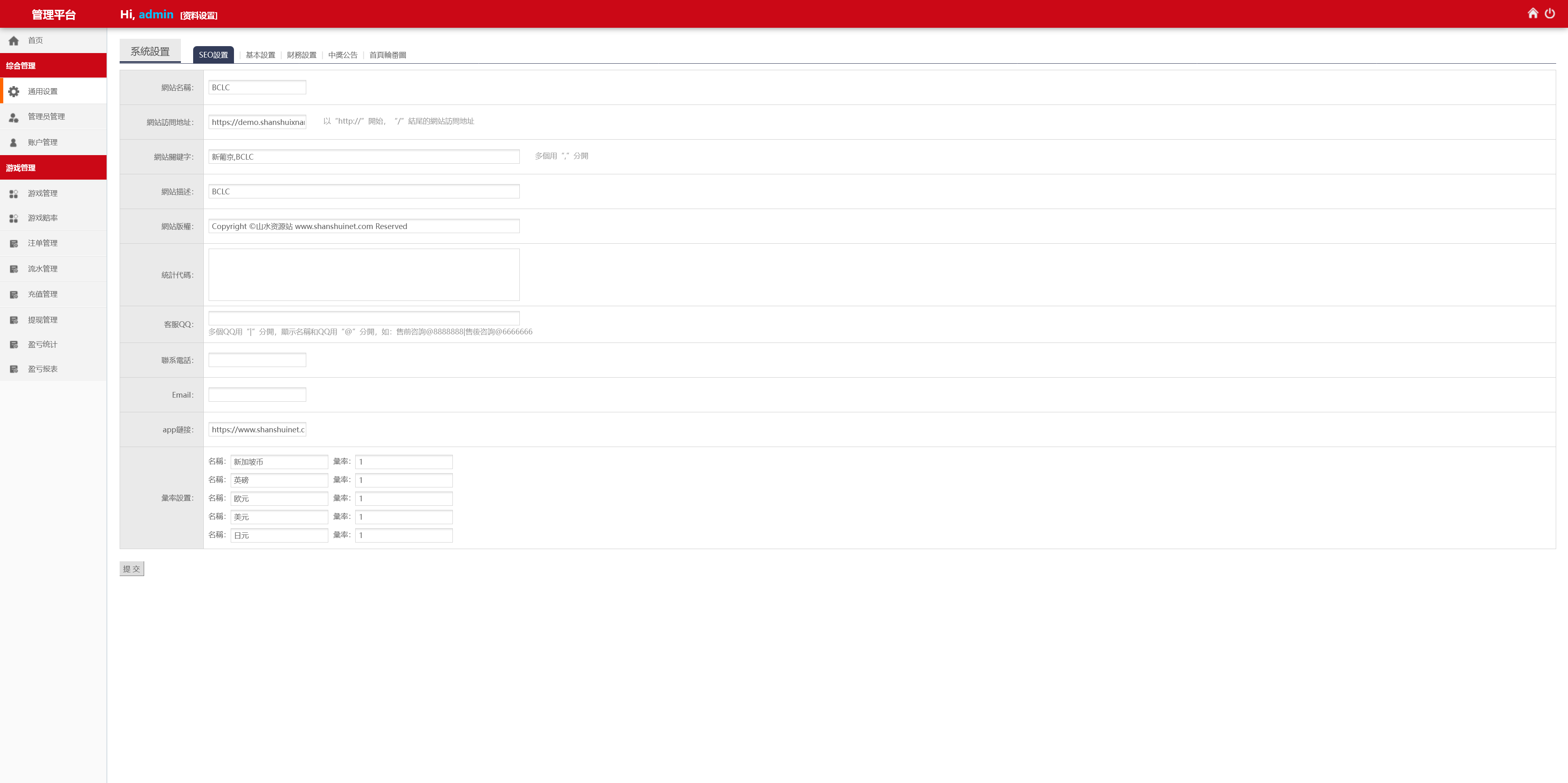Open the SEO設置 tab
Screen dimensions: 1568x783
pyautogui.click(x=213, y=55)
